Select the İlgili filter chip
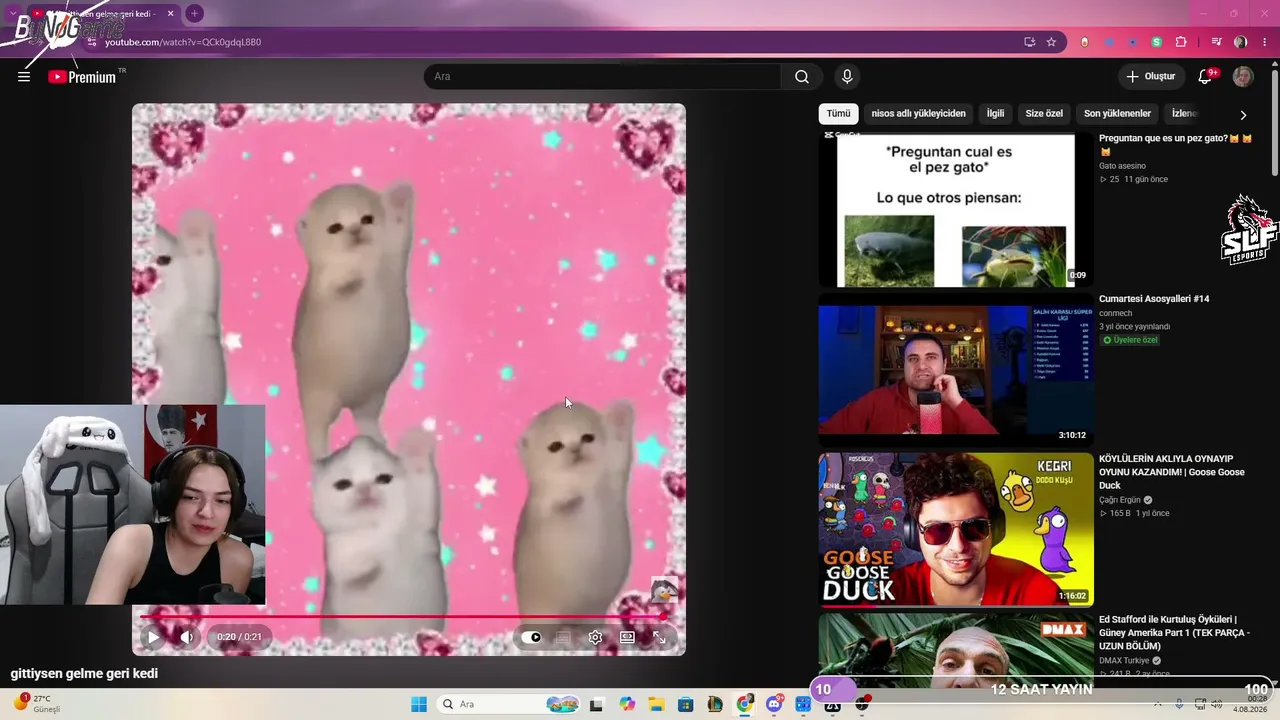This screenshot has height=720, width=1280. click(995, 114)
